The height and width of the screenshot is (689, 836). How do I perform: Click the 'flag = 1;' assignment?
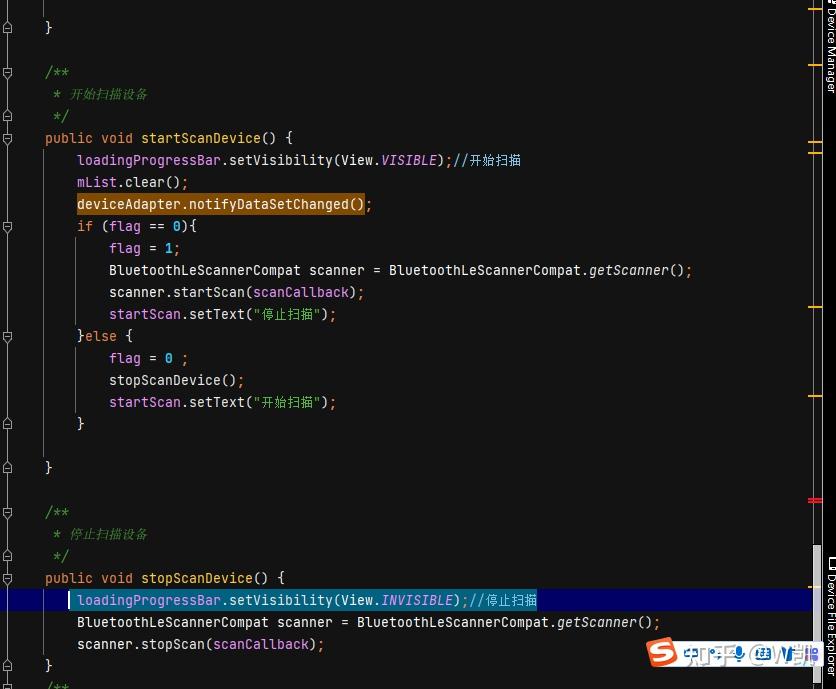pos(144,249)
